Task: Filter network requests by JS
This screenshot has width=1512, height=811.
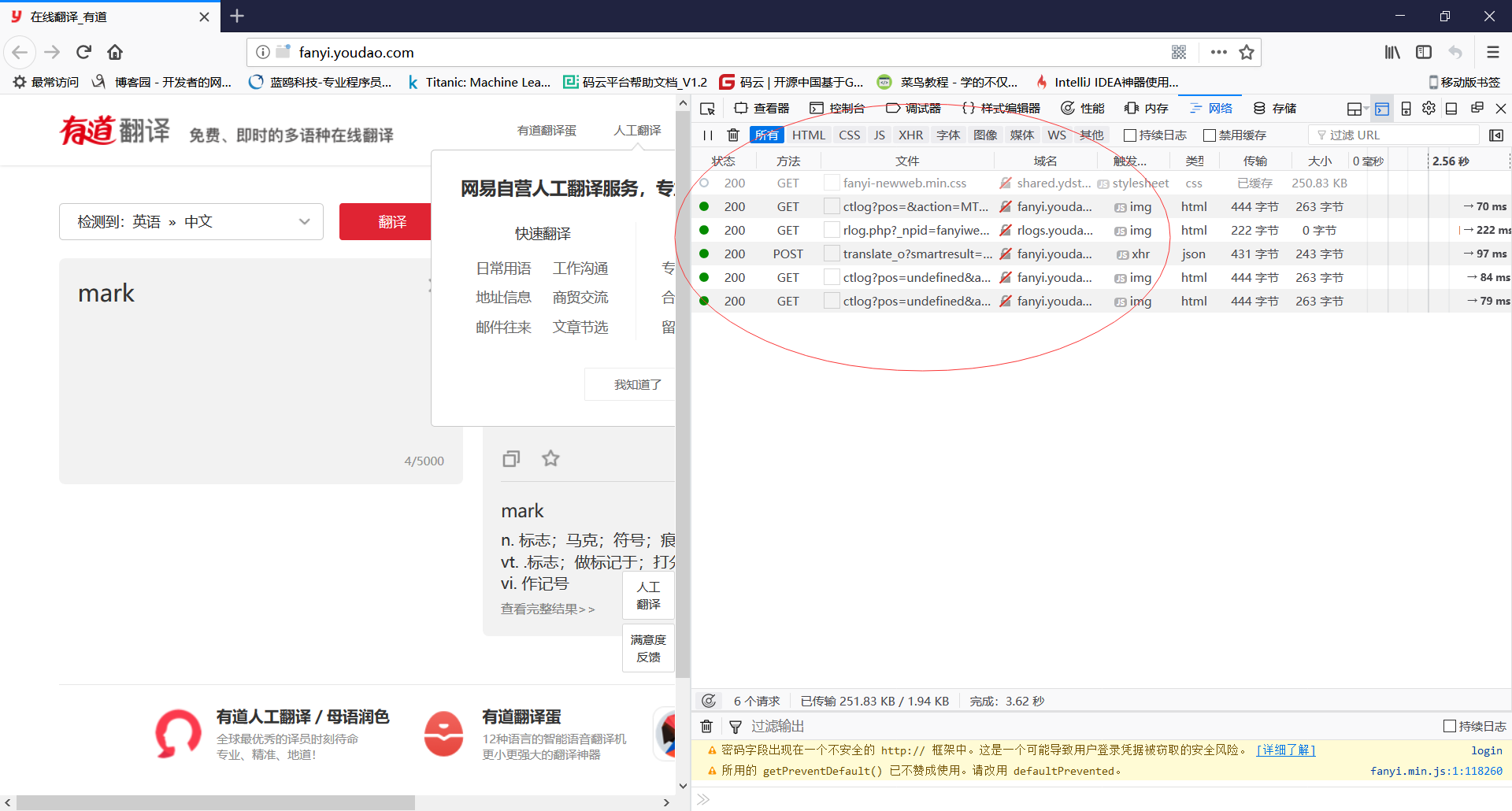Action: coord(879,135)
